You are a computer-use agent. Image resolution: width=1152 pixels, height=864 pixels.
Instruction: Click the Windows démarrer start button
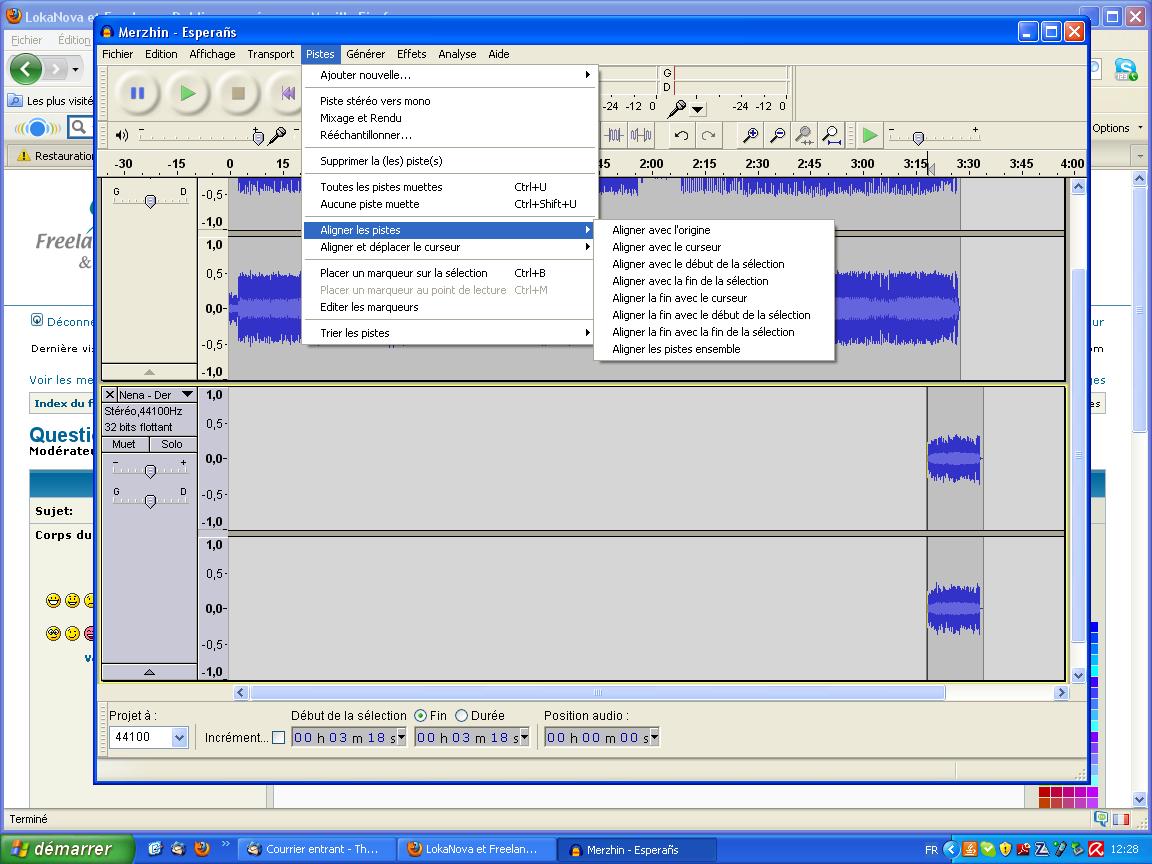click(62, 849)
